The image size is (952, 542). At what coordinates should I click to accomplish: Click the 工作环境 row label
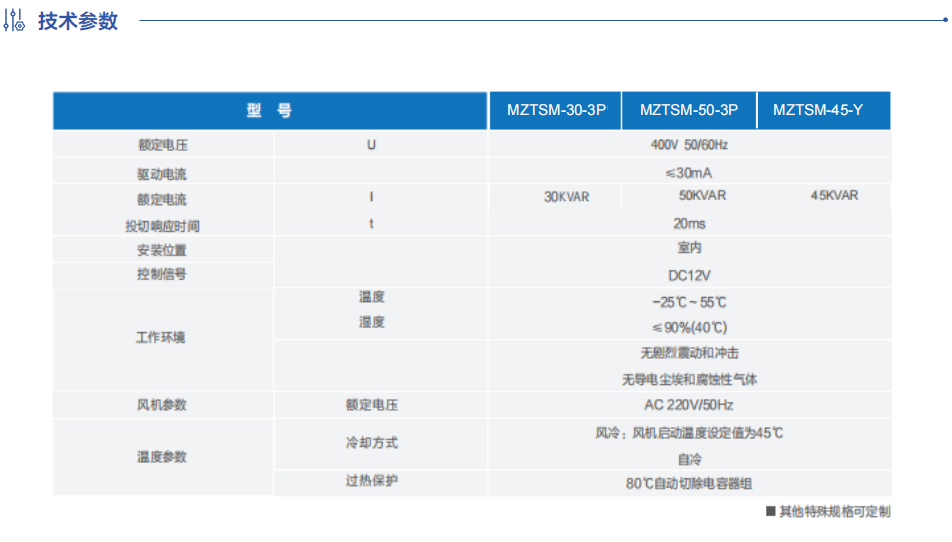161,338
